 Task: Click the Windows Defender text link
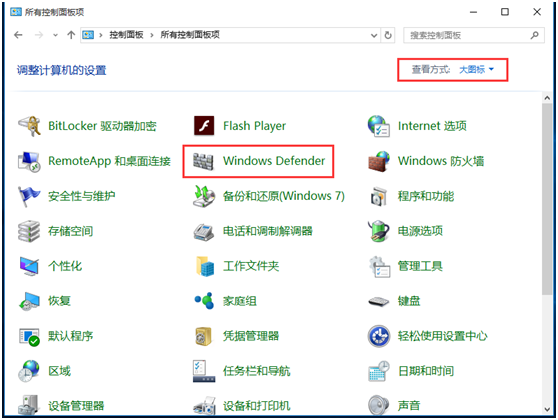click(274, 161)
